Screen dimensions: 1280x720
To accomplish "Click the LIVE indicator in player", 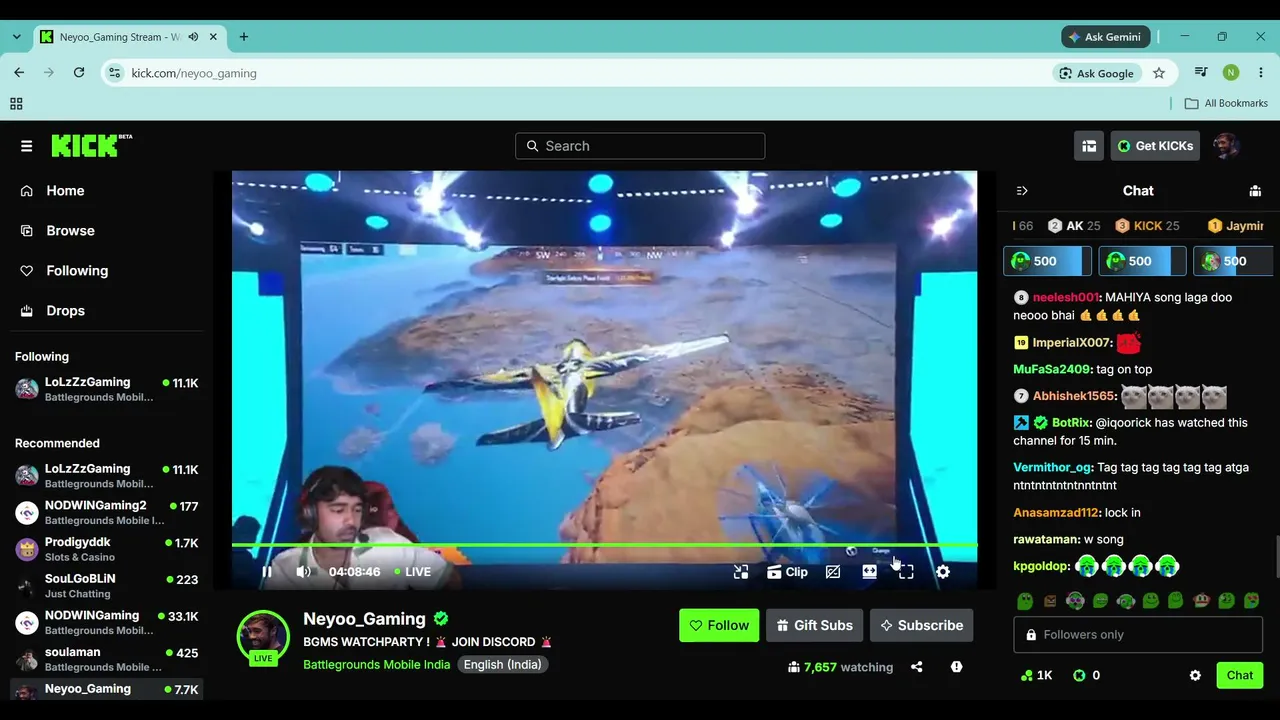I will click(412, 572).
